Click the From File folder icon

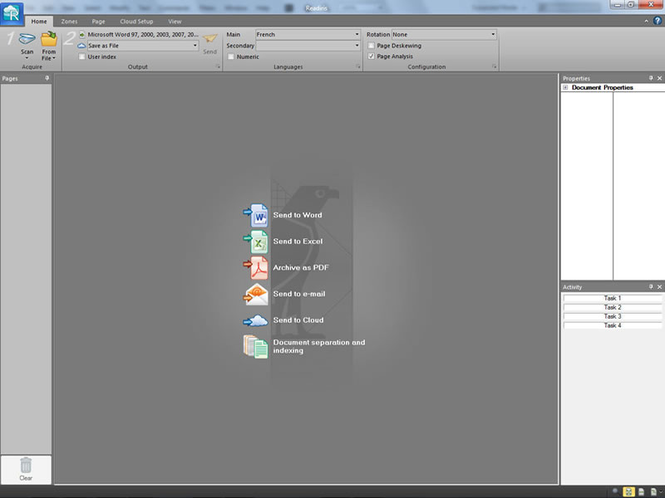(x=49, y=39)
